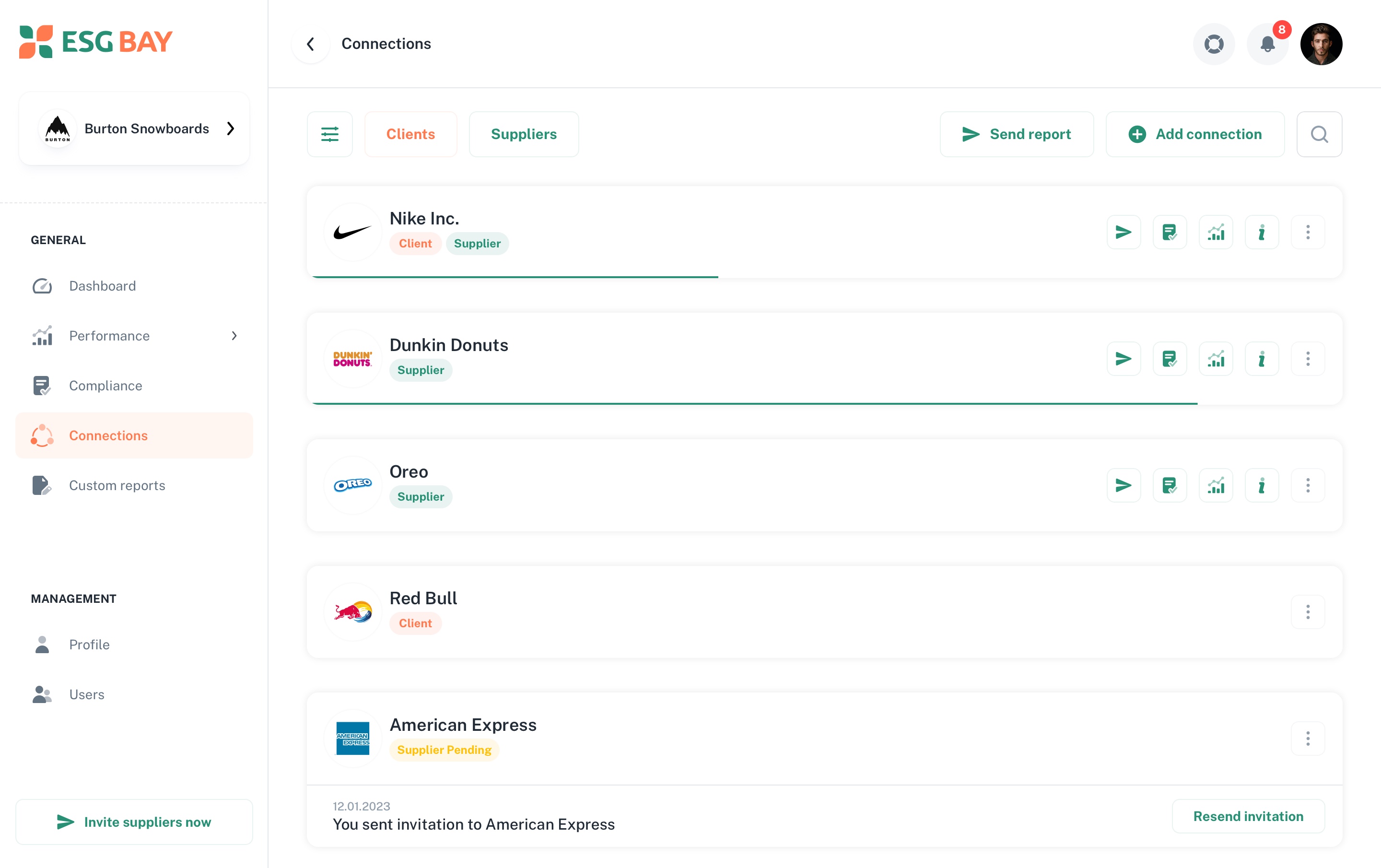Open Performance in sidebar
Screen dimensions: 1381x868
click(x=134, y=336)
